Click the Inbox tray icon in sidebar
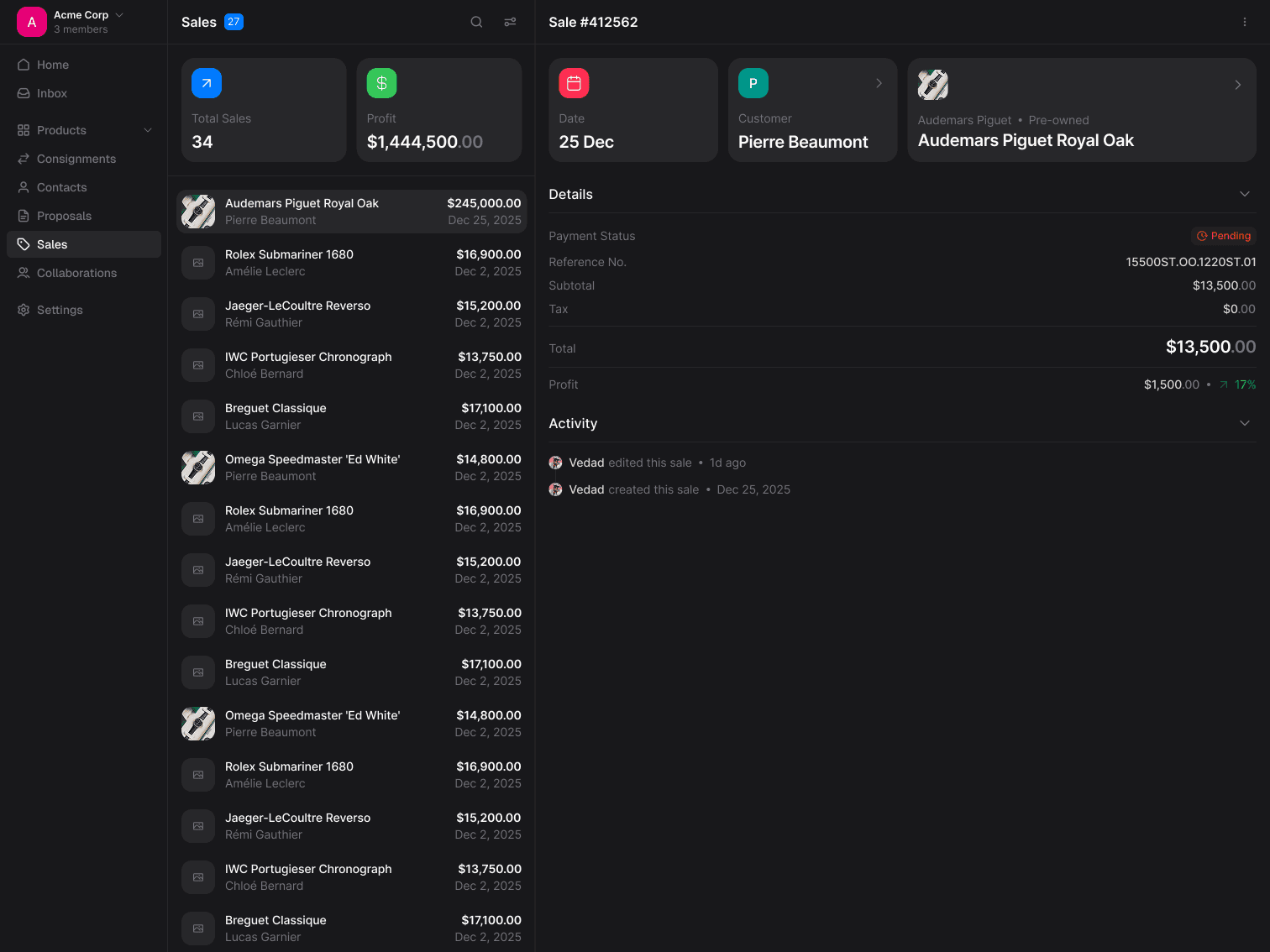 coord(24,93)
